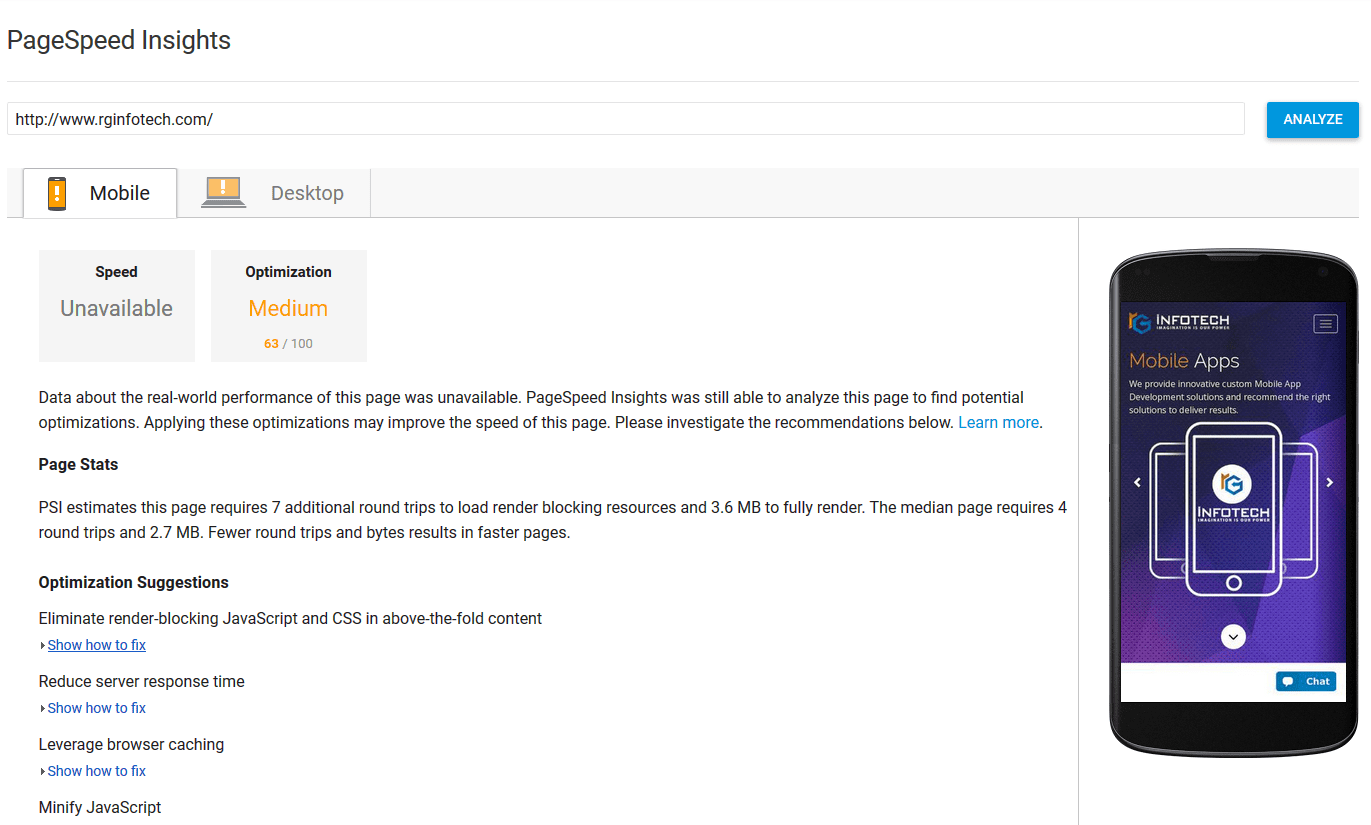
Task: Expand fix for render-blocking JavaScript and CSS
Action: tap(96, 645)
